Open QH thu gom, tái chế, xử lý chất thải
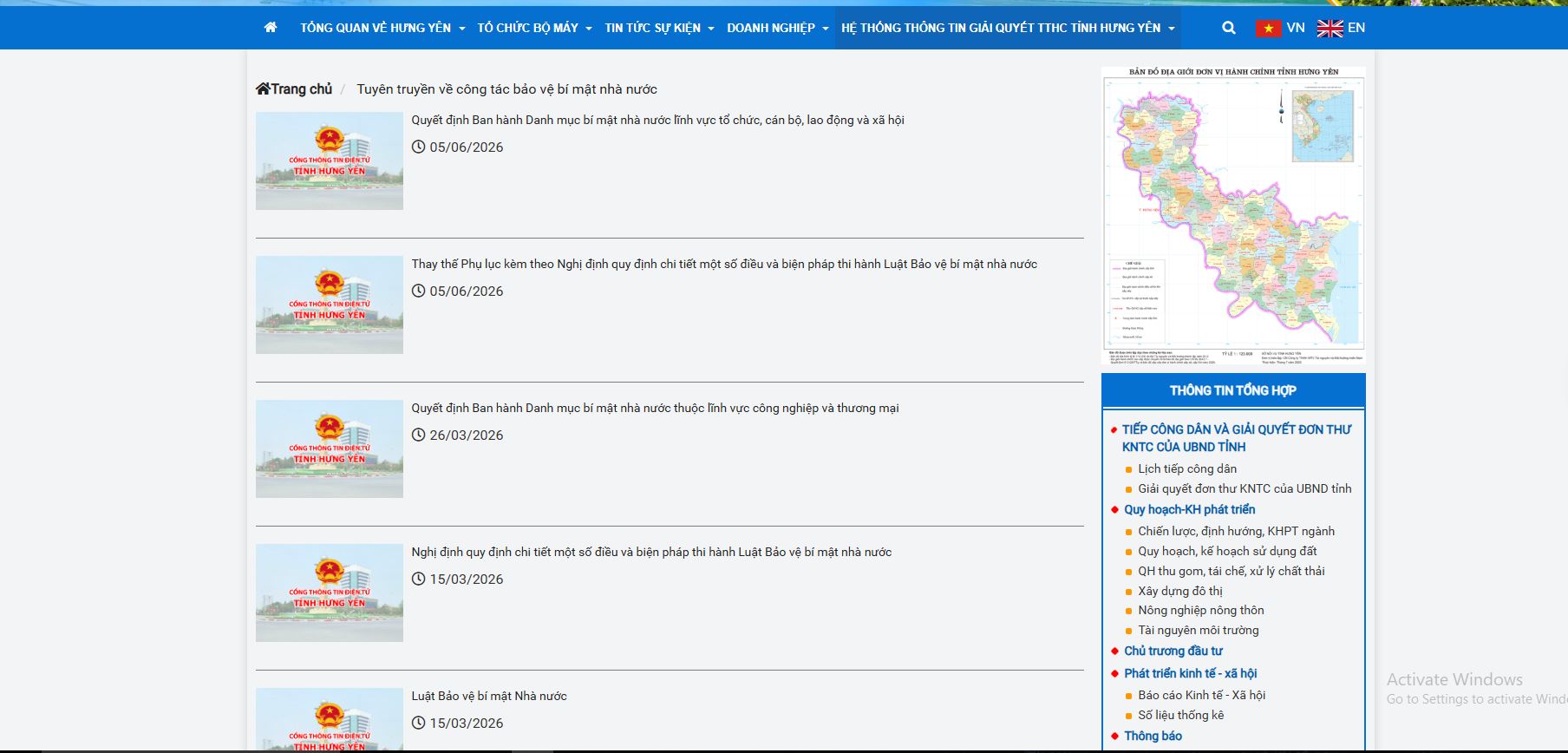Image resolution: width=1568 pixels, height=753 pixels. (x=1232, y=571)
